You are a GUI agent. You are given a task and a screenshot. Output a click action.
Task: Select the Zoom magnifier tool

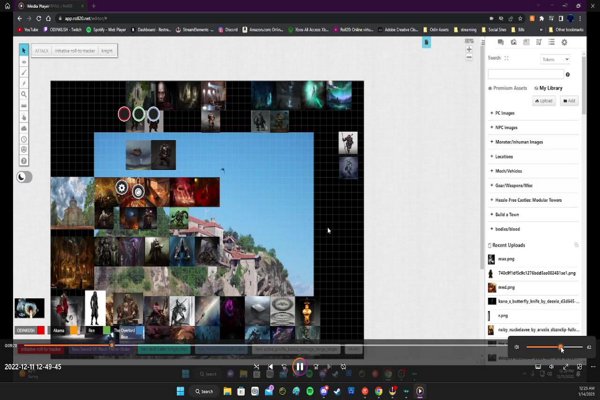[24, 94]
